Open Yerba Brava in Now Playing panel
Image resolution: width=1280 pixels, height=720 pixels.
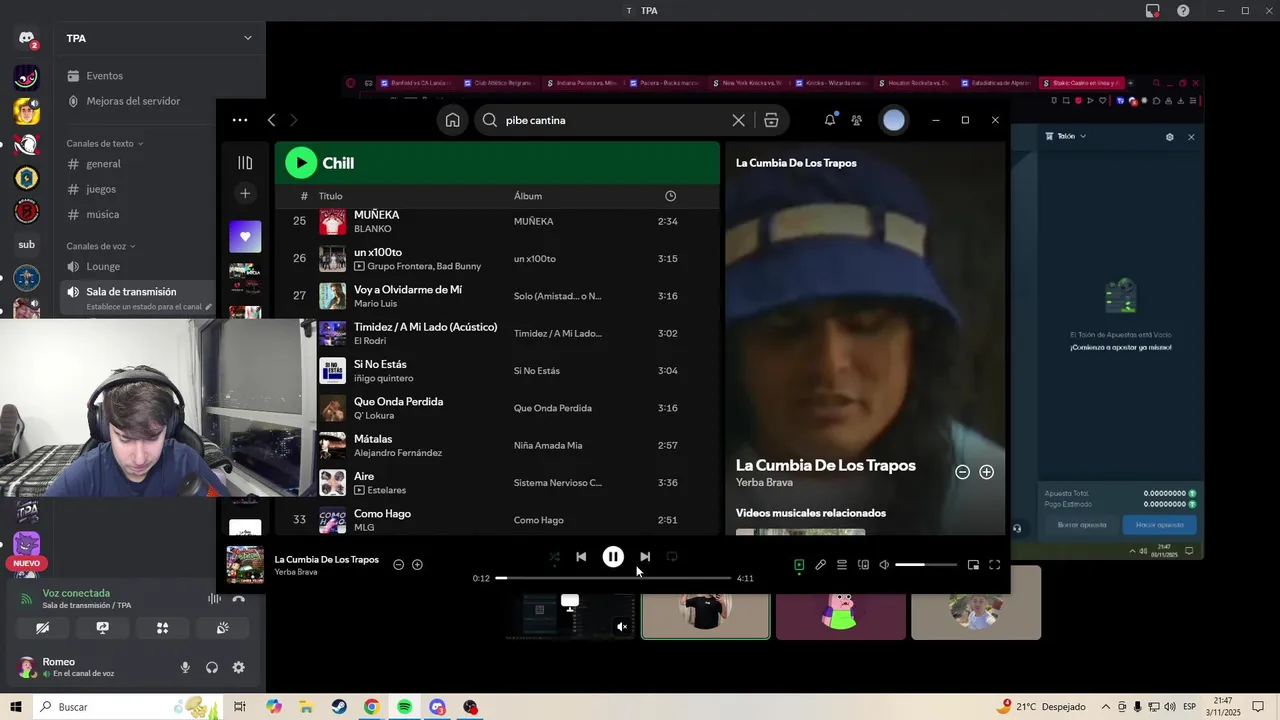pos(764,483)
